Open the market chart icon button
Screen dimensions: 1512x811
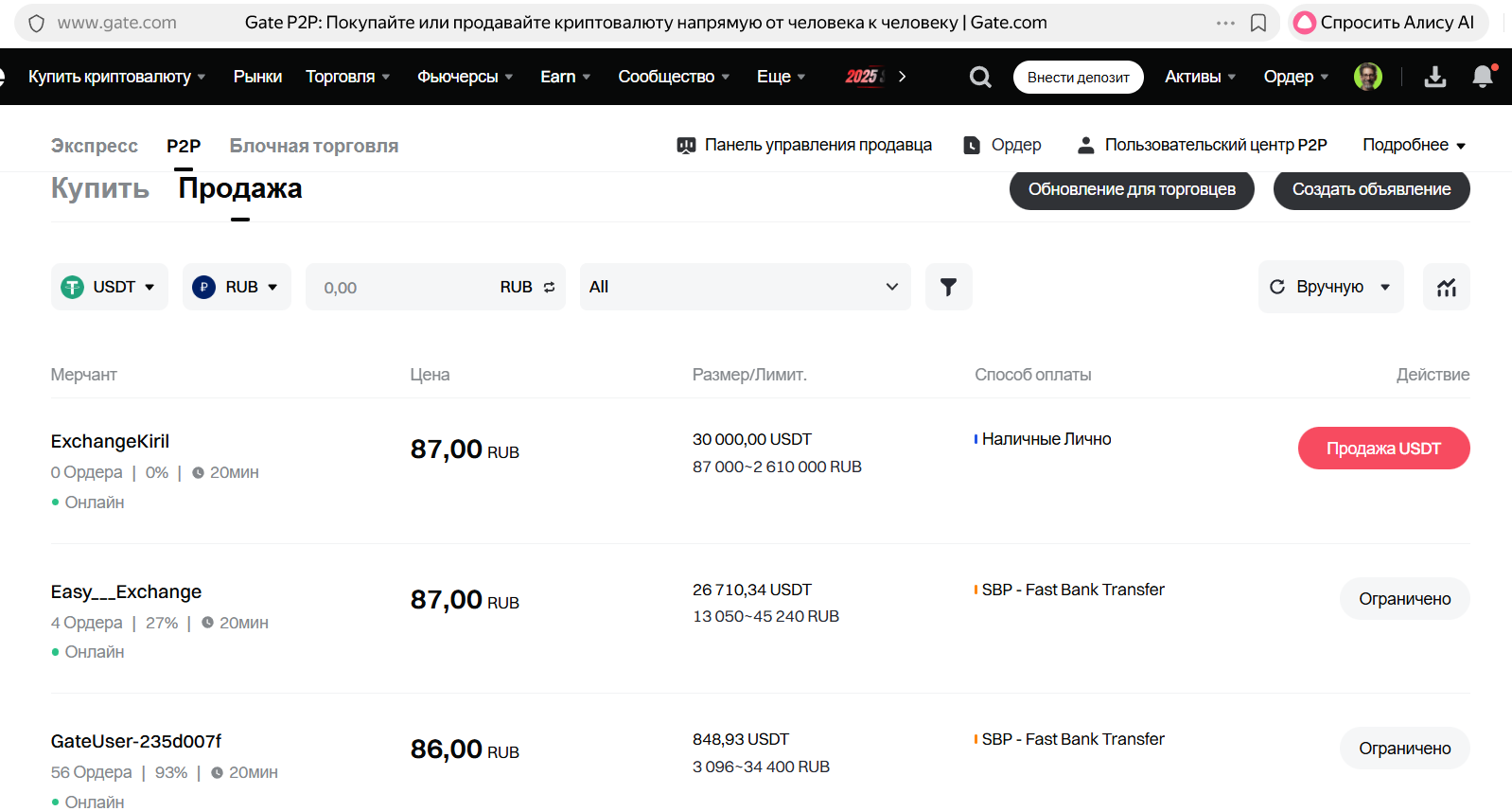[x=1446, y=287]
